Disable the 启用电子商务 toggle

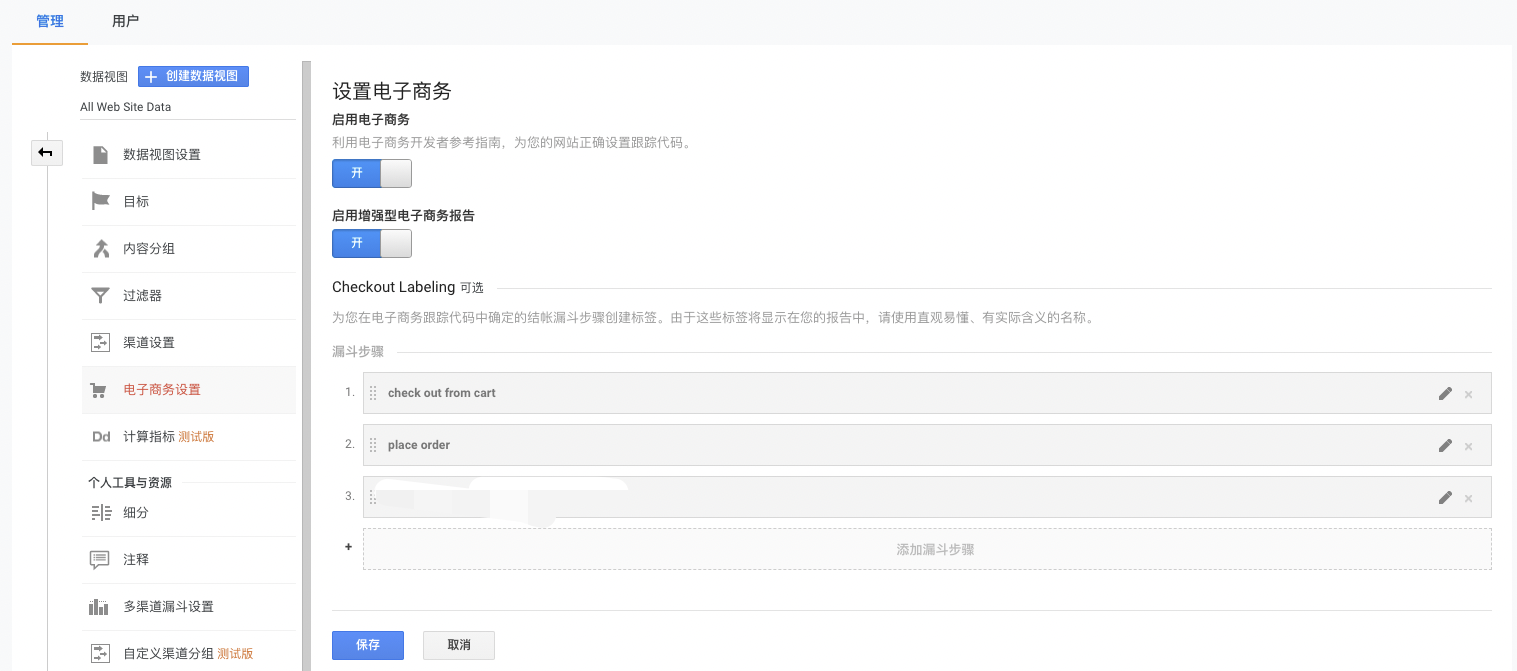pyautogui.click(x=371, y=173)
